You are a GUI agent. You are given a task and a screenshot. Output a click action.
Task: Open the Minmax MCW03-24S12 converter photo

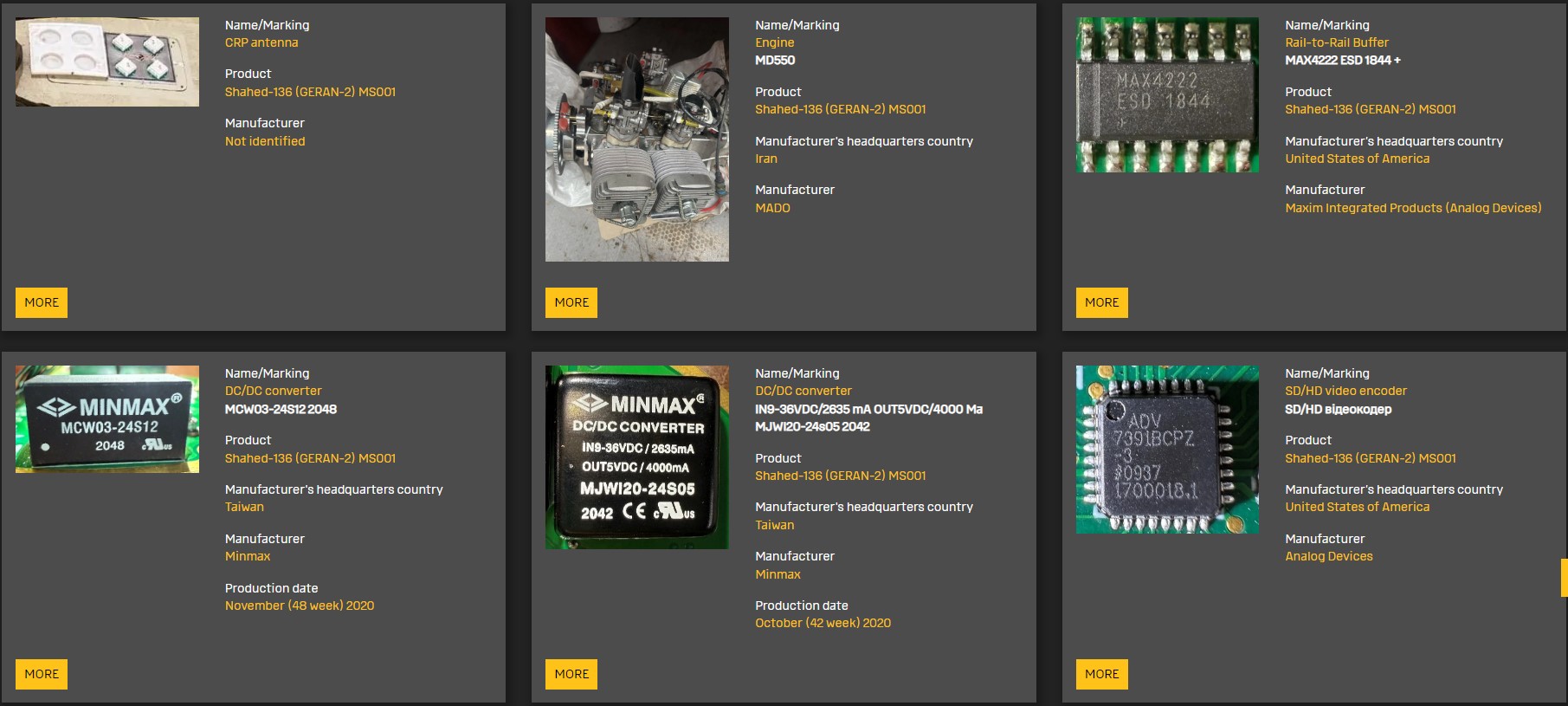pos(107,419)
